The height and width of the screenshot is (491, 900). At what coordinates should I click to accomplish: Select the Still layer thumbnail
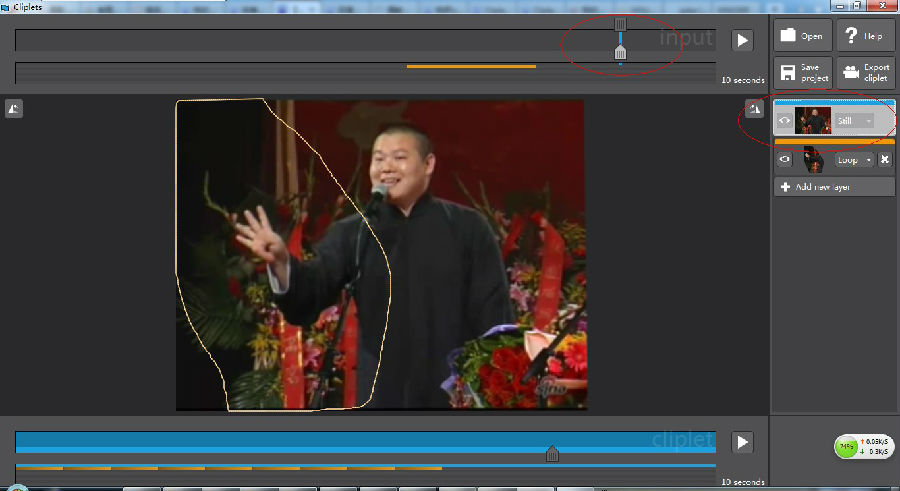(813, 121)
